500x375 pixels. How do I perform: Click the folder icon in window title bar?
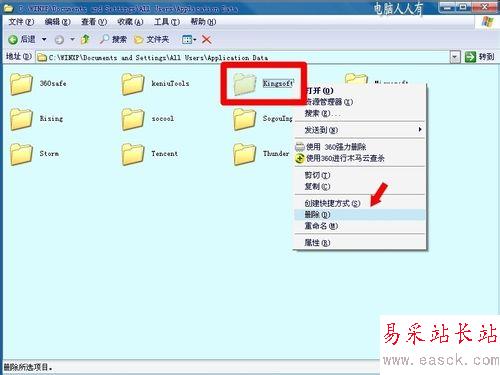tap(8, 8)
